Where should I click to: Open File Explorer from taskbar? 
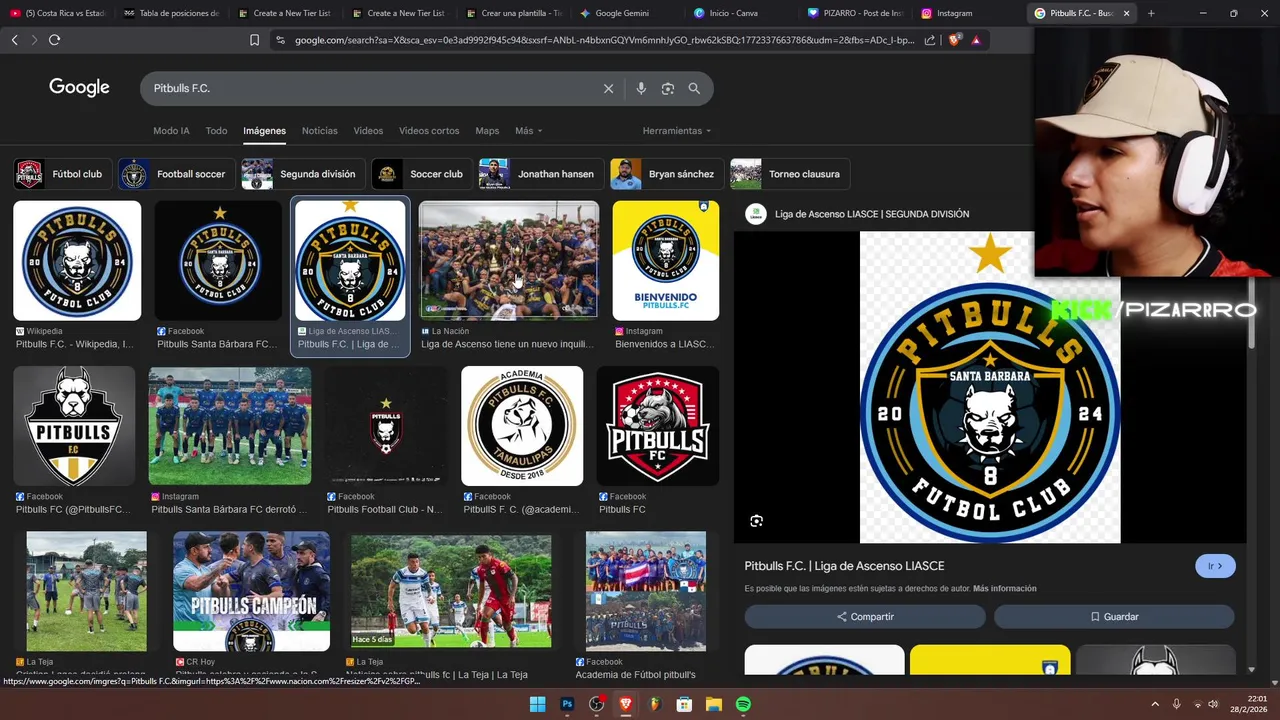(x=714, y=704)
